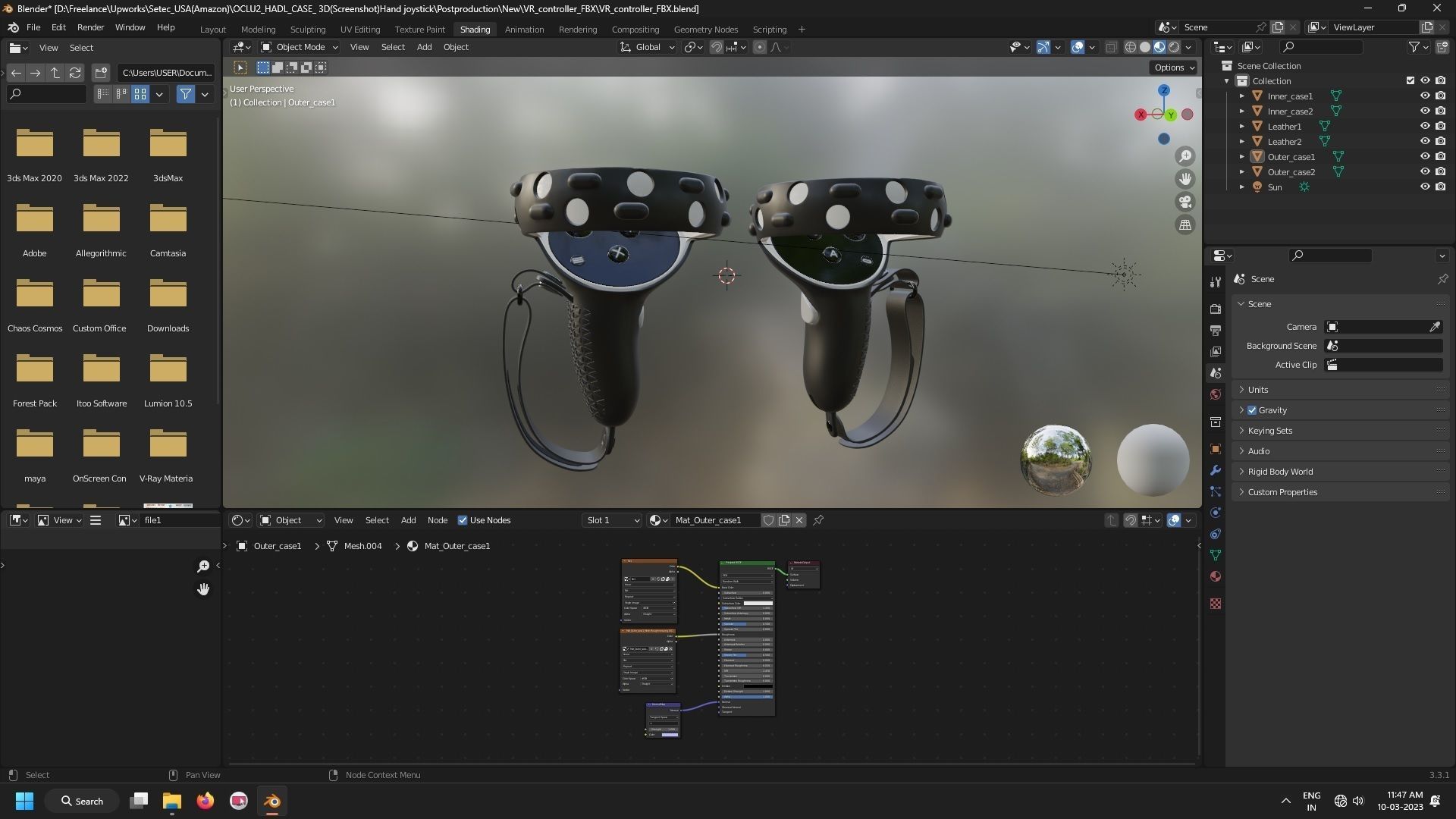Open the Slot 1 dropdown
The image size is (1456, 819).
[x=613, y=520]
